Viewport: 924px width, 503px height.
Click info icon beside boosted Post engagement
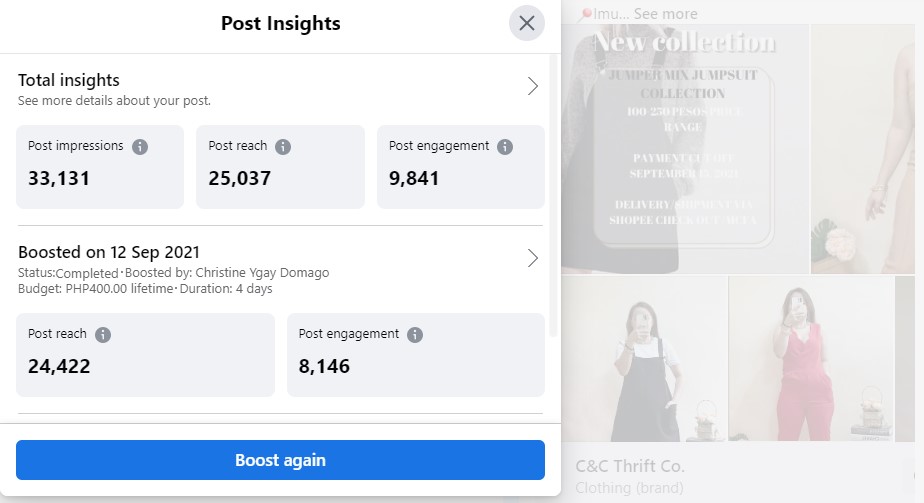point(415,335)
